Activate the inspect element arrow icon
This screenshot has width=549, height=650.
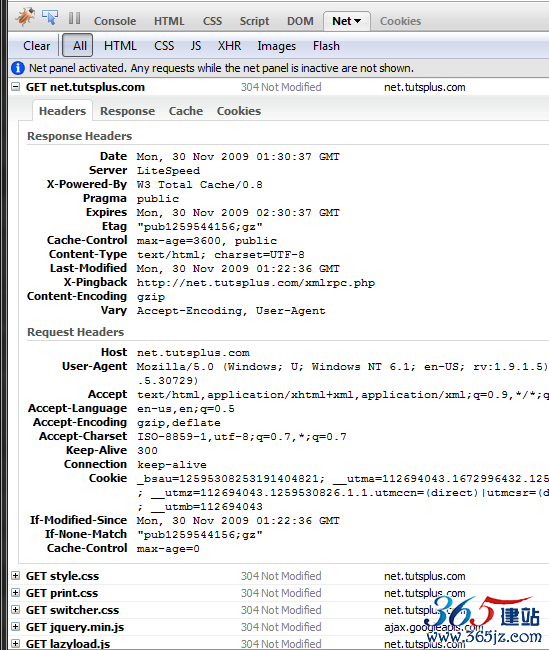point(50,17)
